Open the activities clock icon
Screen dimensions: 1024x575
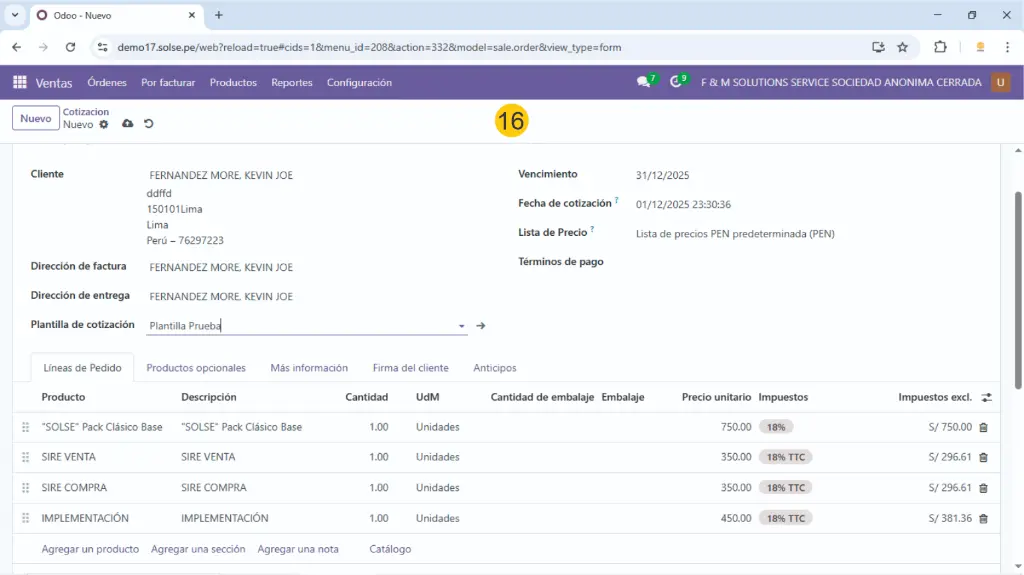[677, 83]
